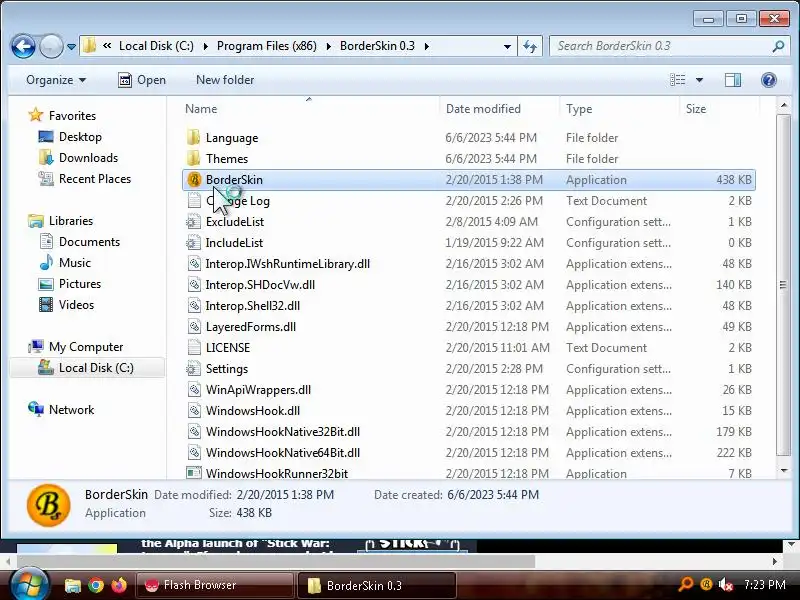
Task: Refresh the BorderSkin 0.3 folder view
Action: pyautogui.click(x=530, y=46)
